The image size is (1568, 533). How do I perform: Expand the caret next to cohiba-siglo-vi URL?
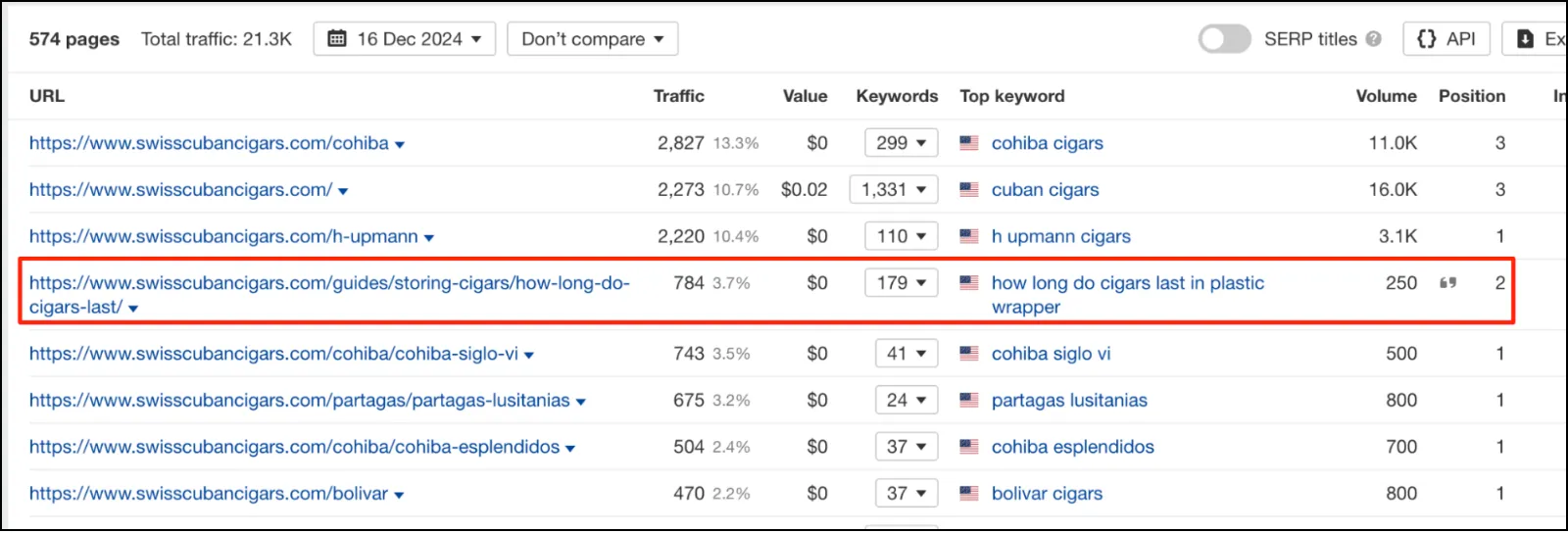pos(529,356)
